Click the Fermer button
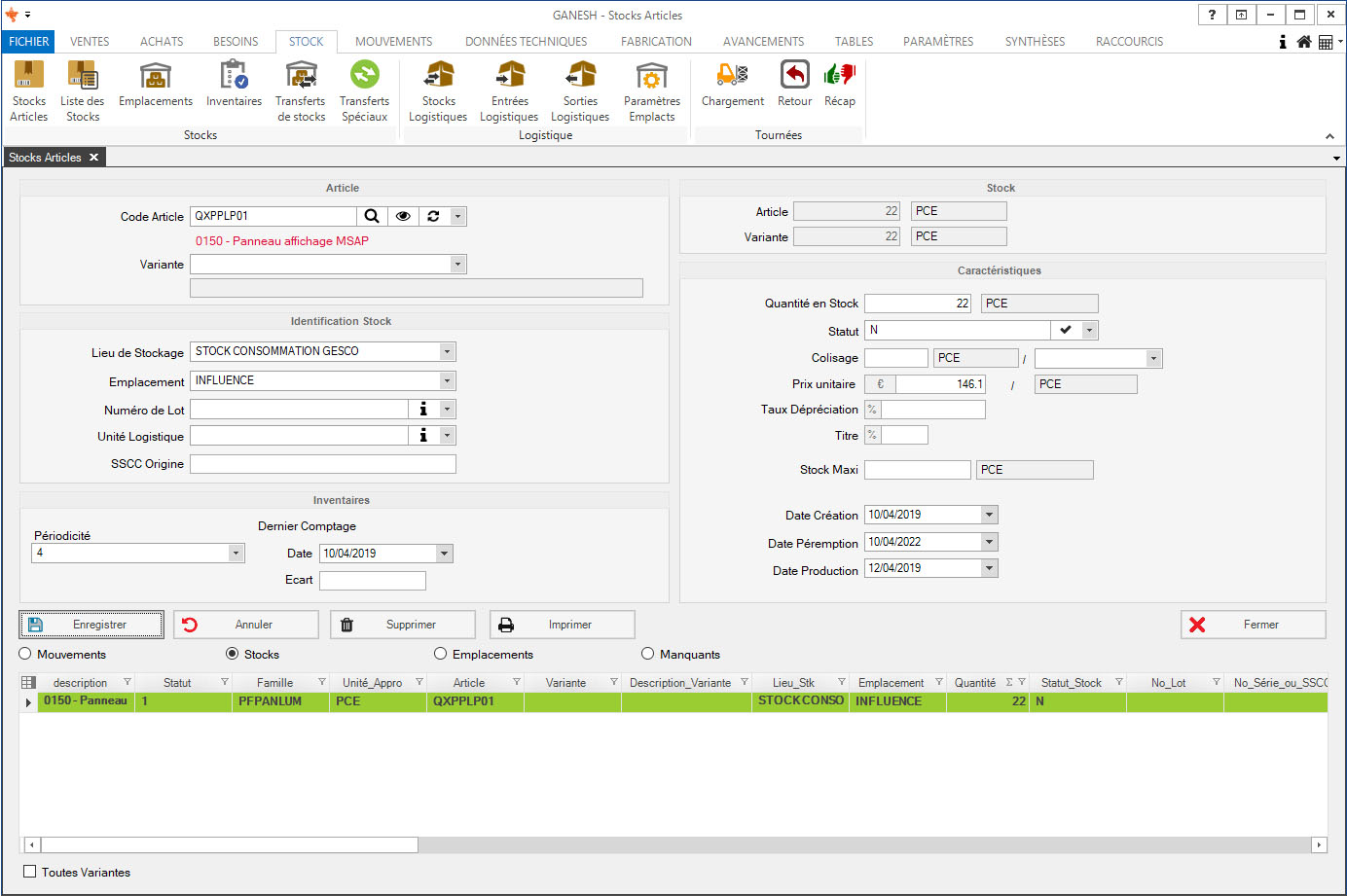 pos(1253,625)
